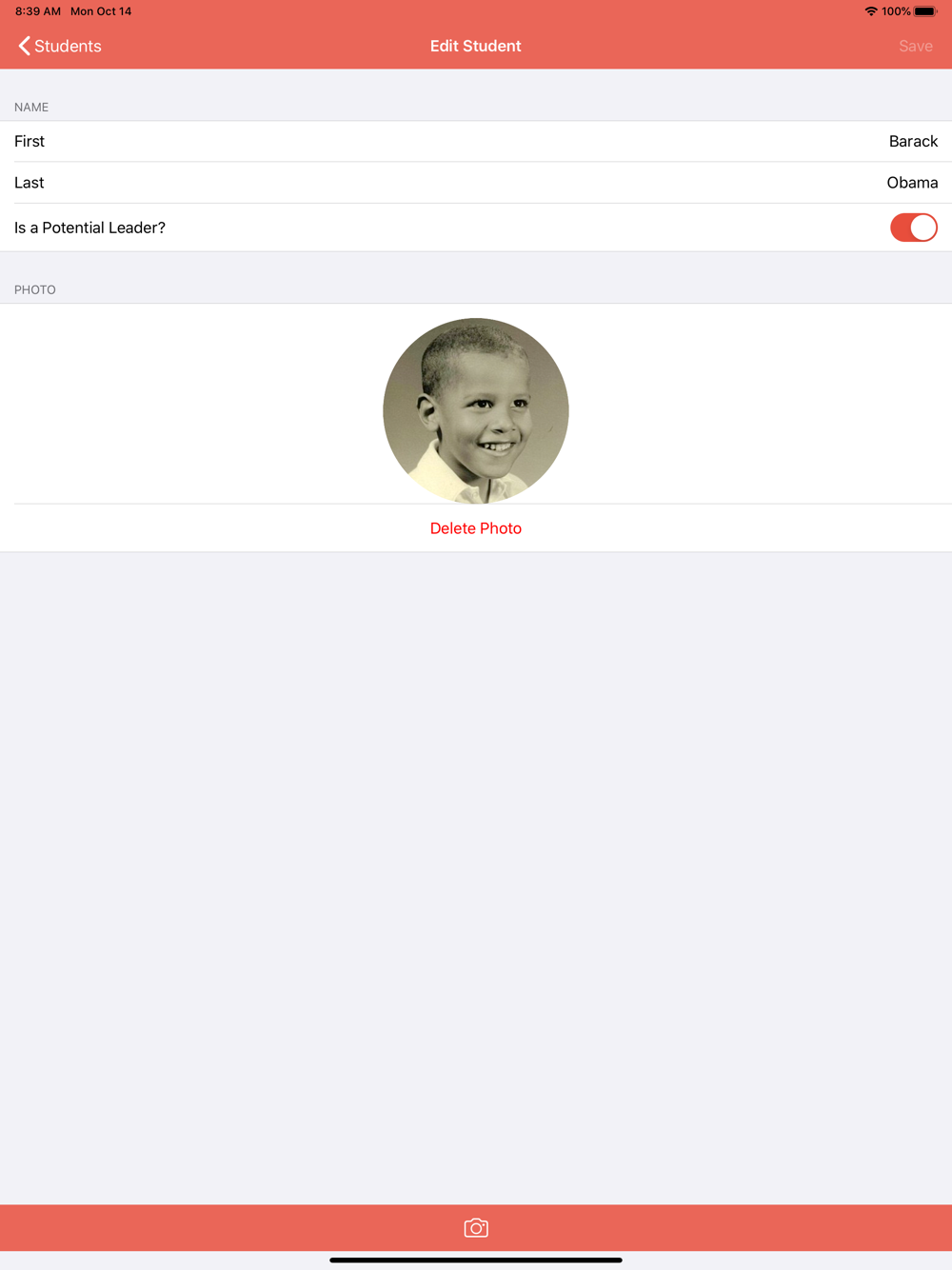
Task: Tap the camera icon in bottom toolbar
Action: click(476, 1228)
